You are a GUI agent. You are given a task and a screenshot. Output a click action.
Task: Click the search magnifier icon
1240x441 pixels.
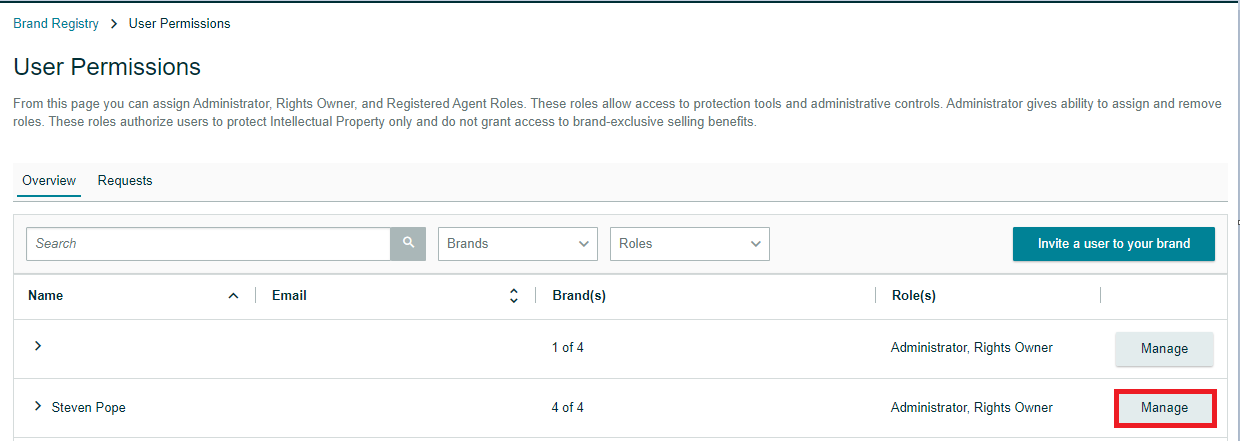tap(408, 243)
